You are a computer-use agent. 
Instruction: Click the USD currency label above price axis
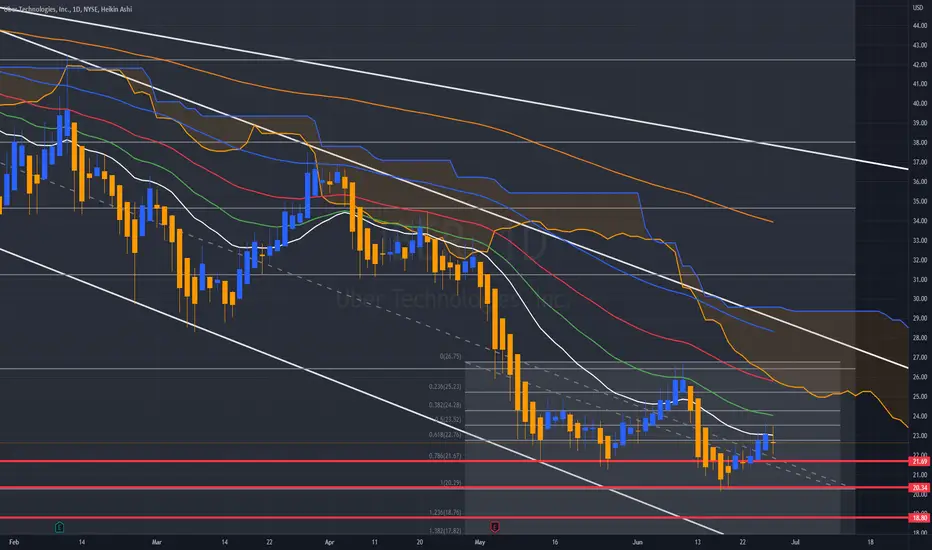coord(917,8)
